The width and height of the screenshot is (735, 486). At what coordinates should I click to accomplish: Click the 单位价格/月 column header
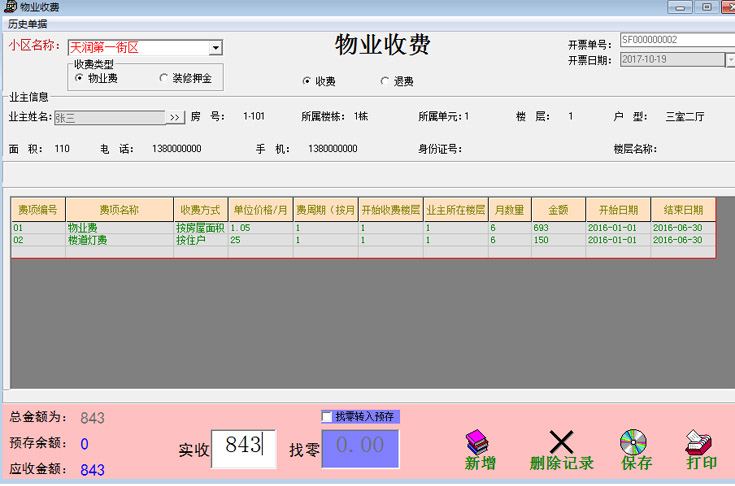coord(261,209)
